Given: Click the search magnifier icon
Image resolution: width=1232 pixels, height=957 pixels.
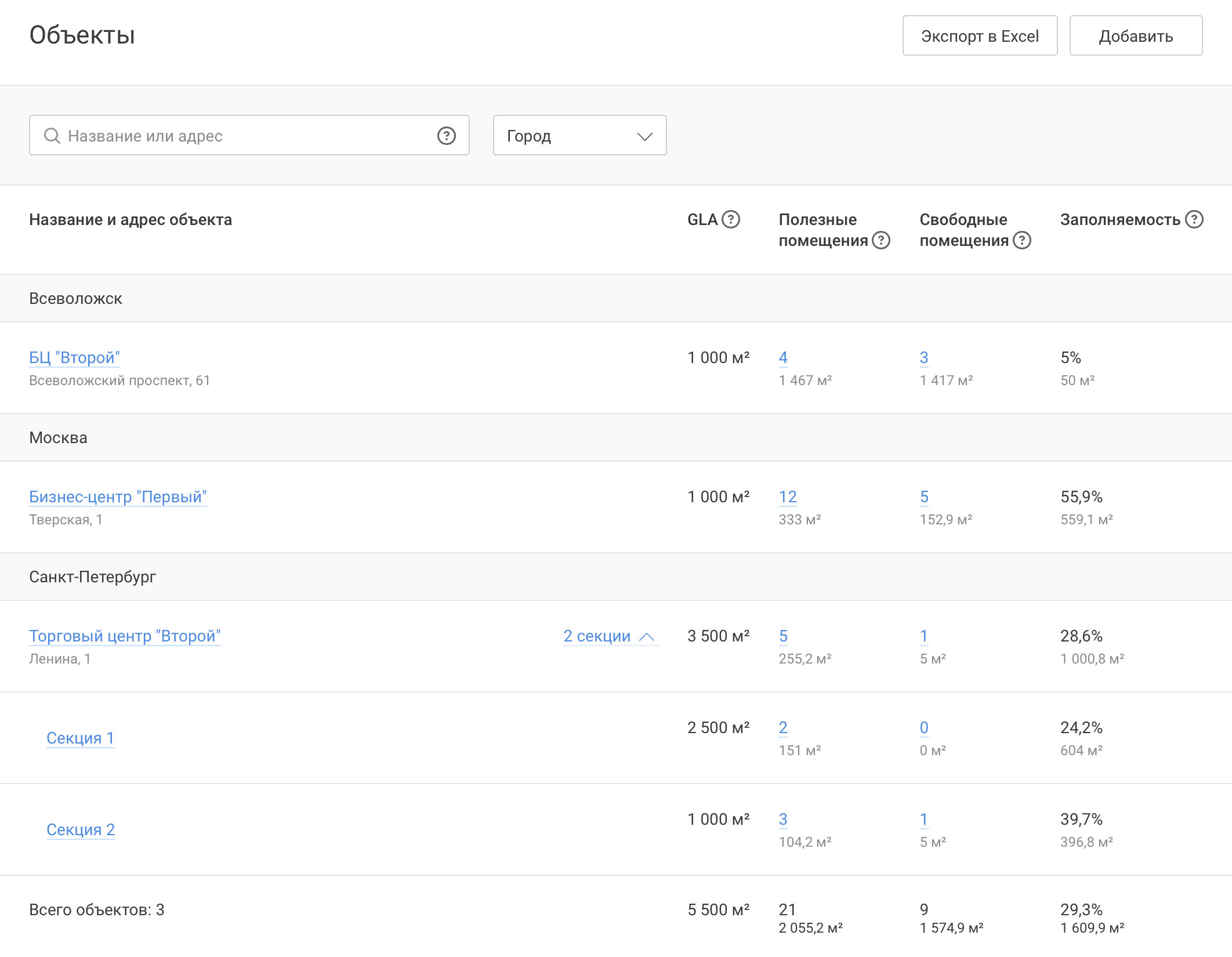Looking at the screenshot, I should point(52,136).
